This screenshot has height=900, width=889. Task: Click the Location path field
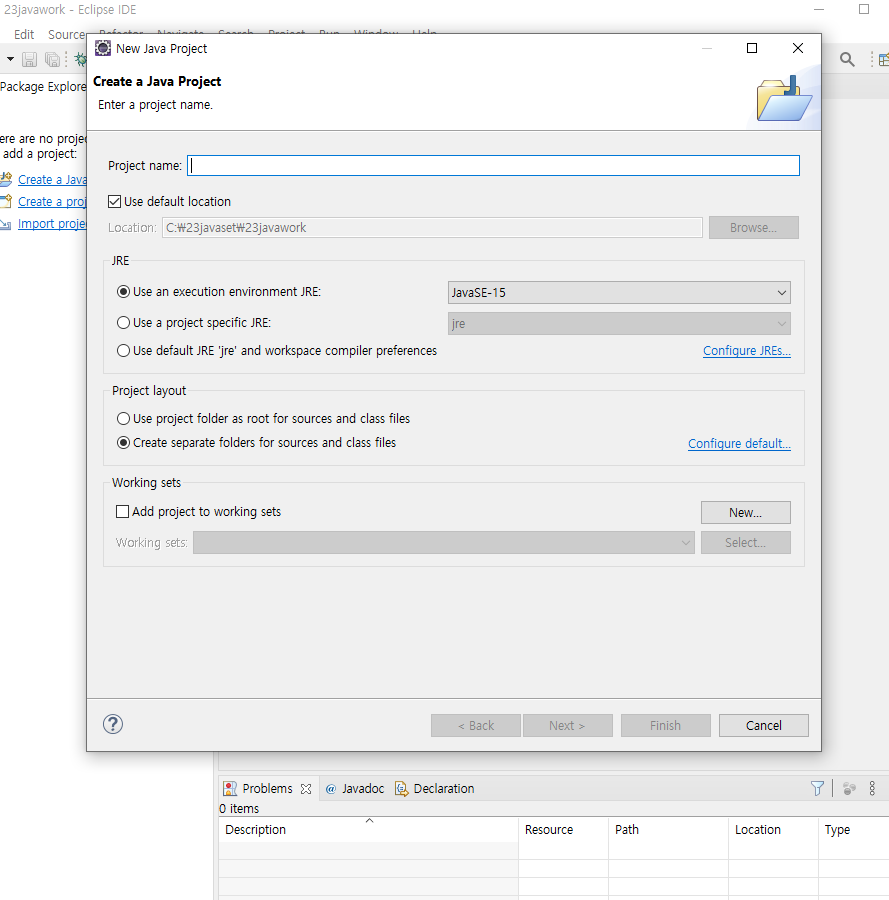[x=432, y=228]
